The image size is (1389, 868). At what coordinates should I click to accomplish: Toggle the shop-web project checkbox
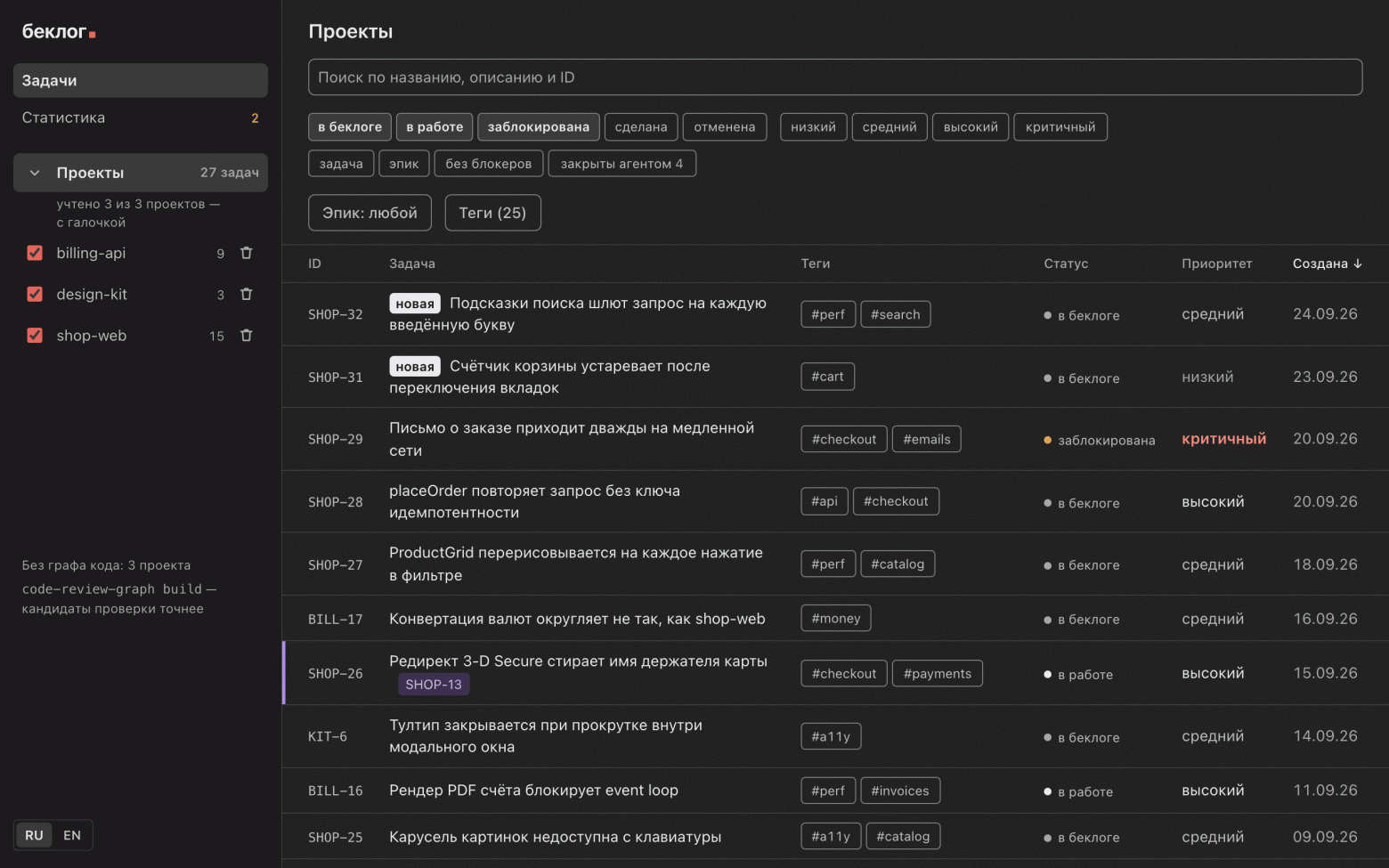(35, 336)
